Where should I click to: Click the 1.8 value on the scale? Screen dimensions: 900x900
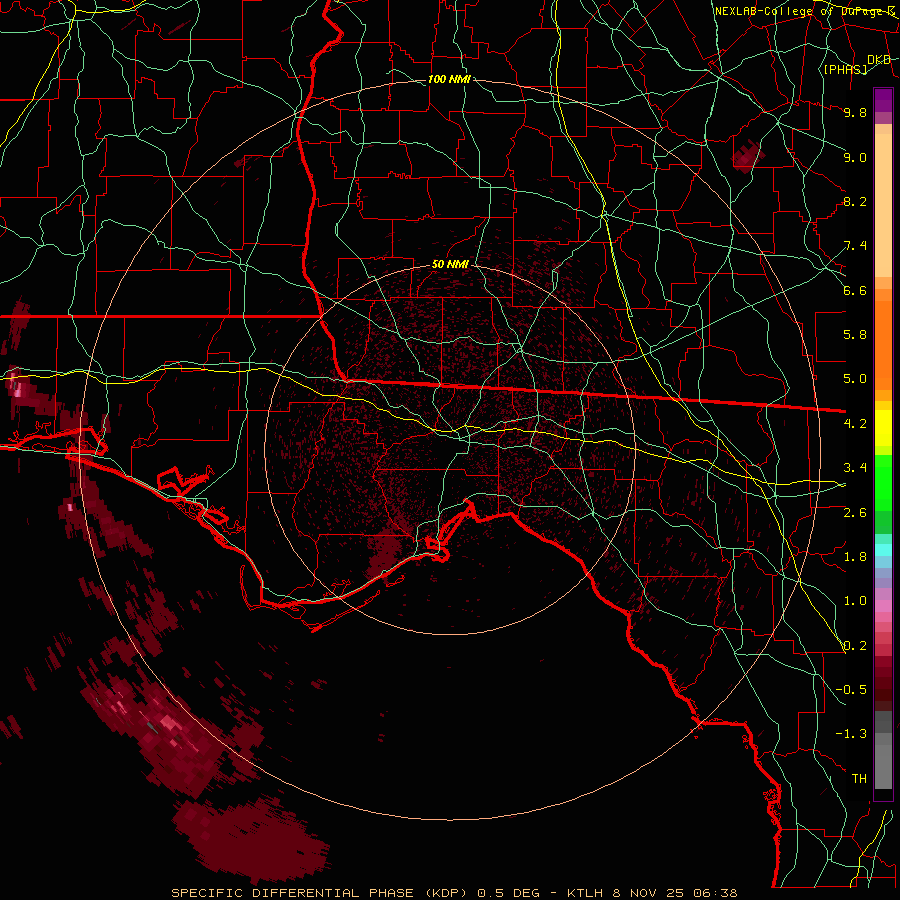point(855,557)
